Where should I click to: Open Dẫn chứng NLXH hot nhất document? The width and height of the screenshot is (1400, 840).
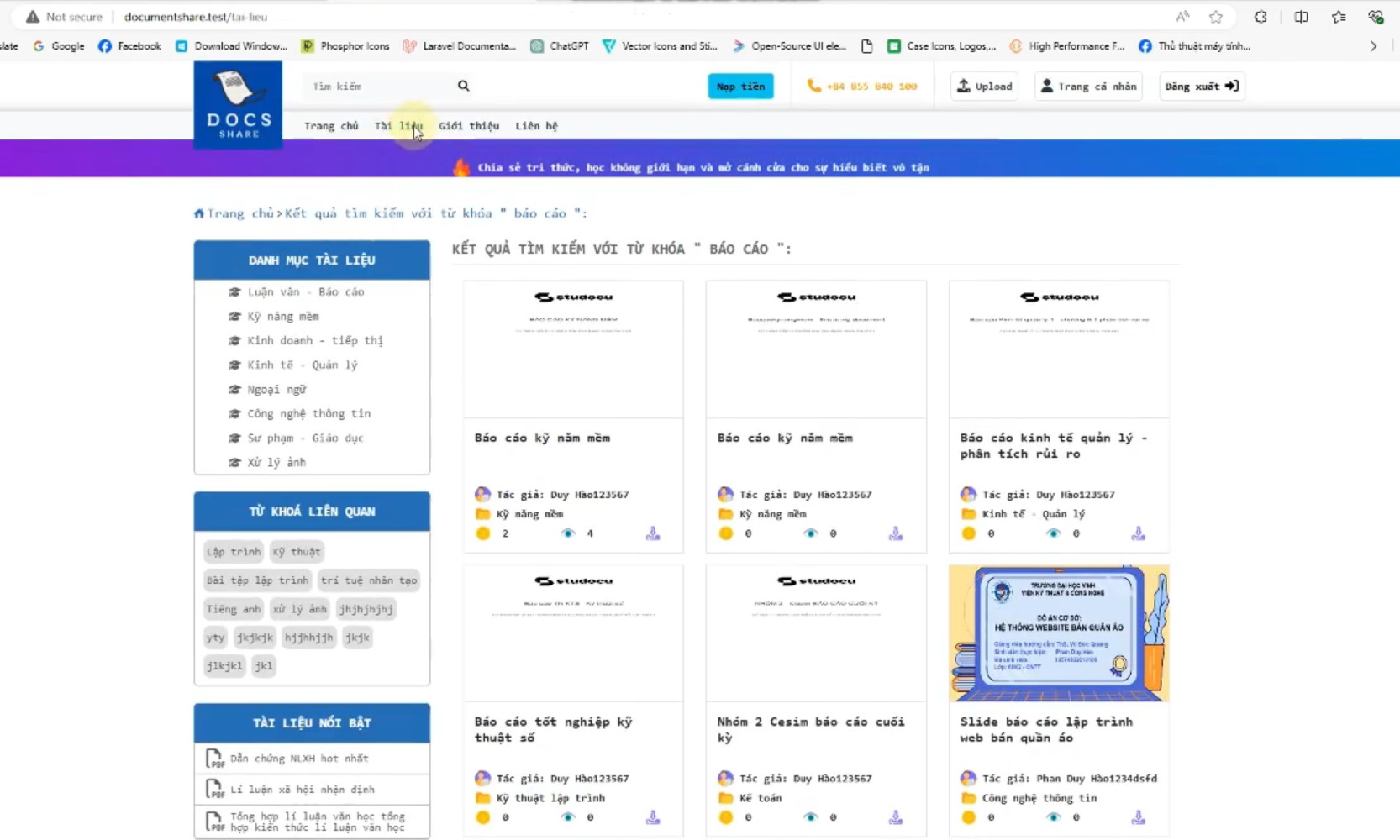click(x=299, y=759)
